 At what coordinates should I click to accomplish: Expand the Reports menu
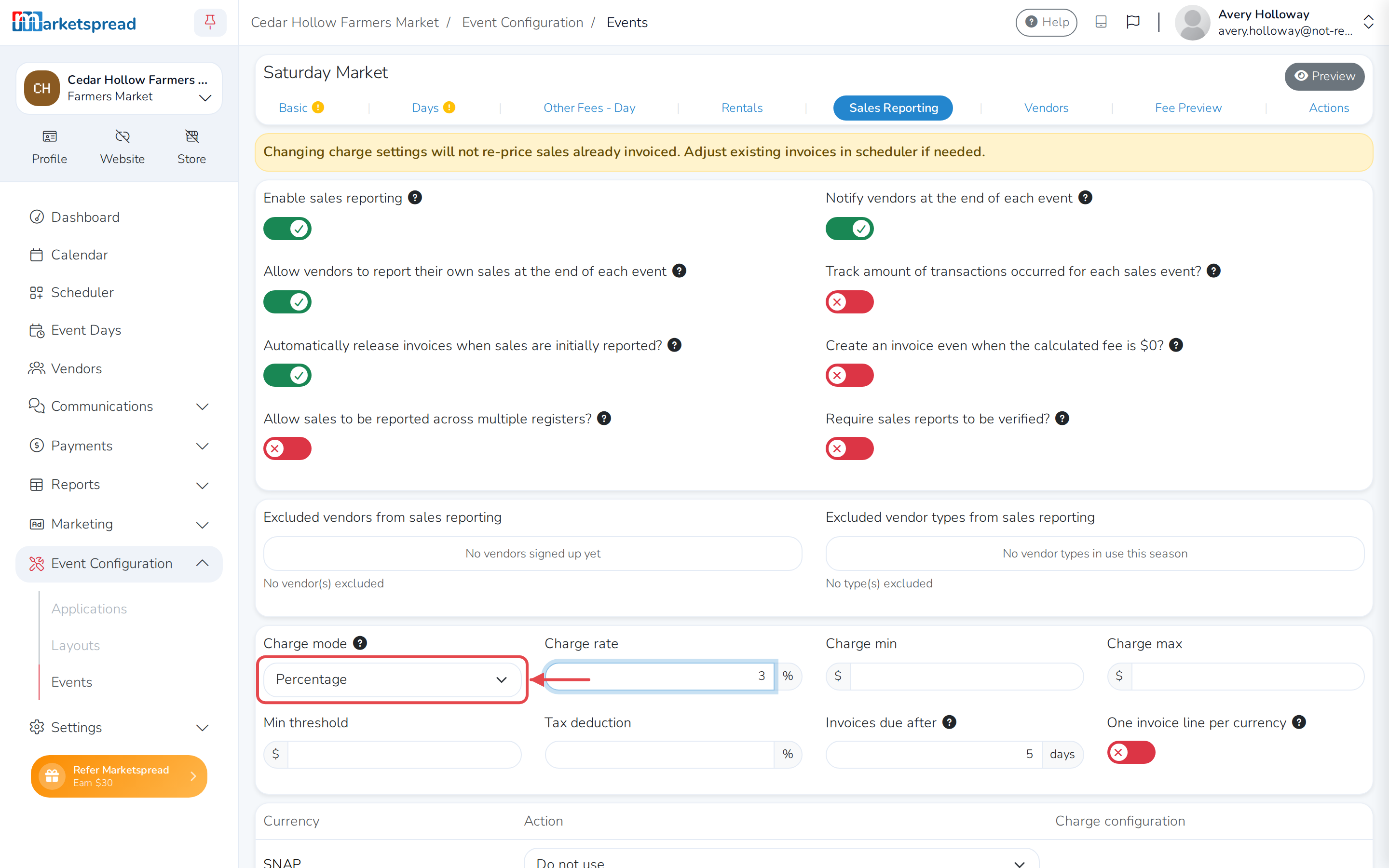tap(119, 485)
